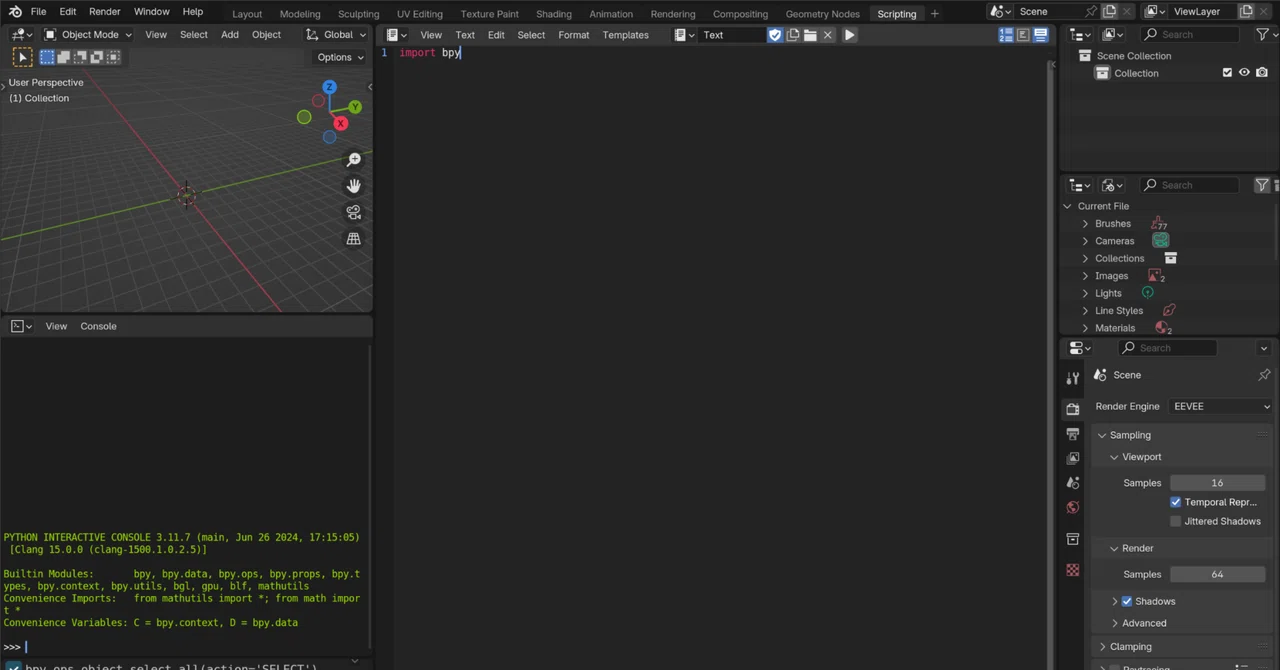Expand Brushes in data browser
Viewport: 1280px width, 670px height.
1085,224
